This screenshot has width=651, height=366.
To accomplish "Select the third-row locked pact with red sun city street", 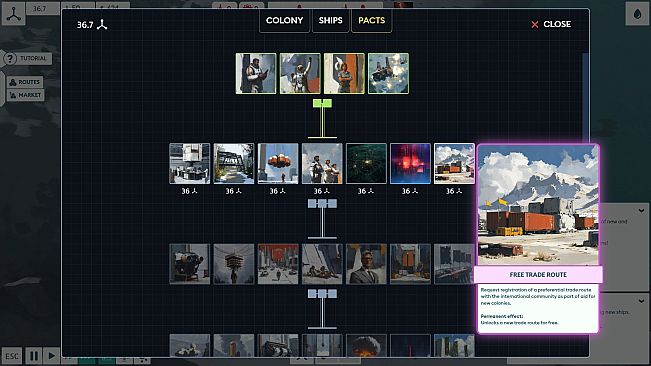I will (x=278, y=264).
